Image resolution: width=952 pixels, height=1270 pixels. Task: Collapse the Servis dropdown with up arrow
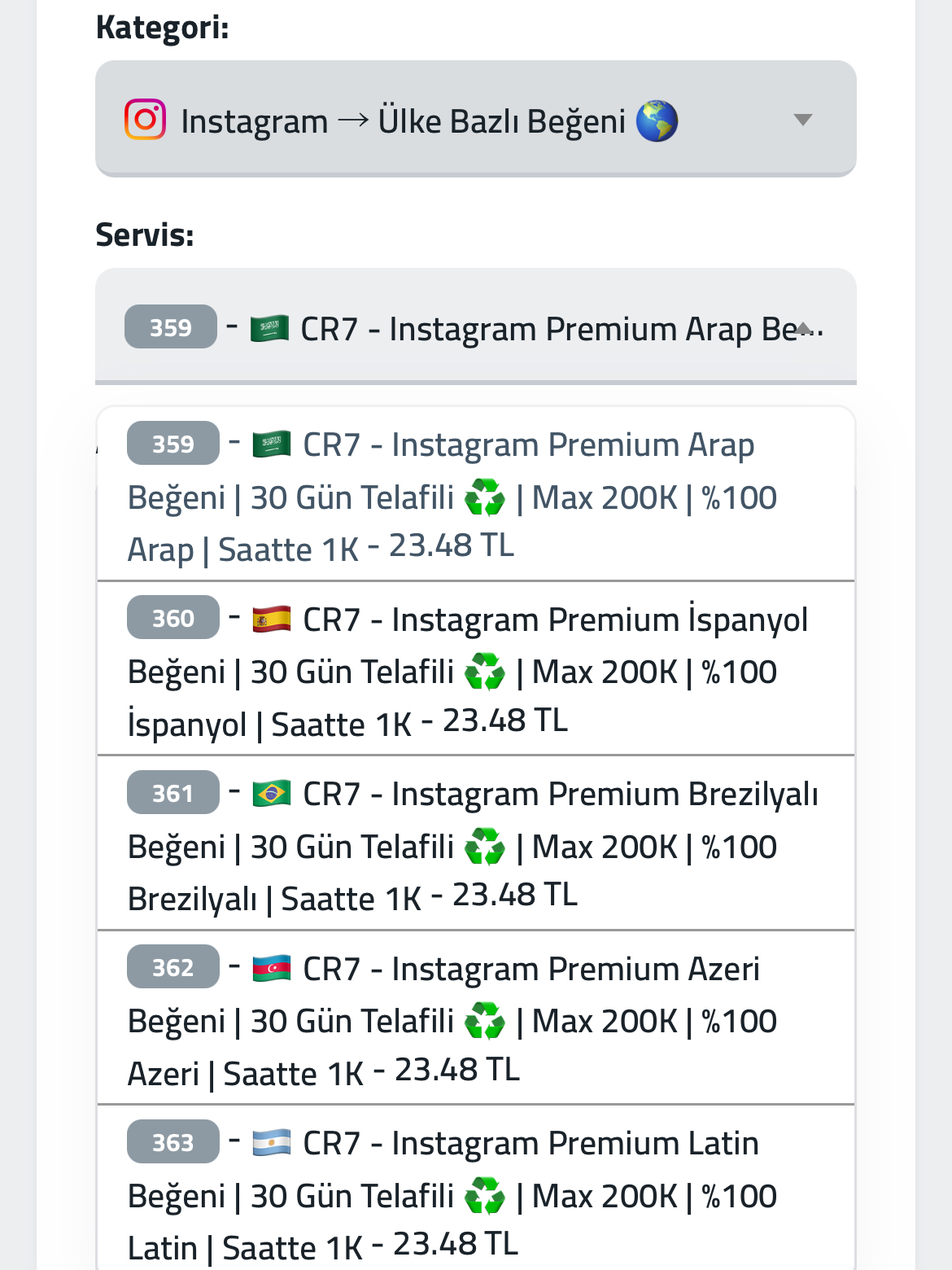click(x=804, y=328)
